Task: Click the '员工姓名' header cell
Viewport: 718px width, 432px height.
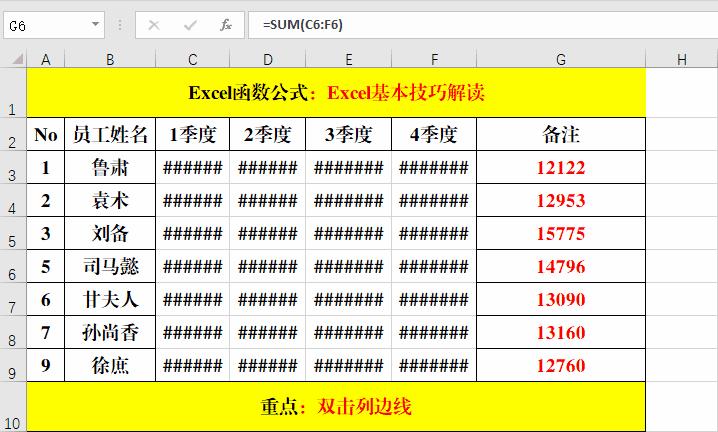Action: point(110,134)
